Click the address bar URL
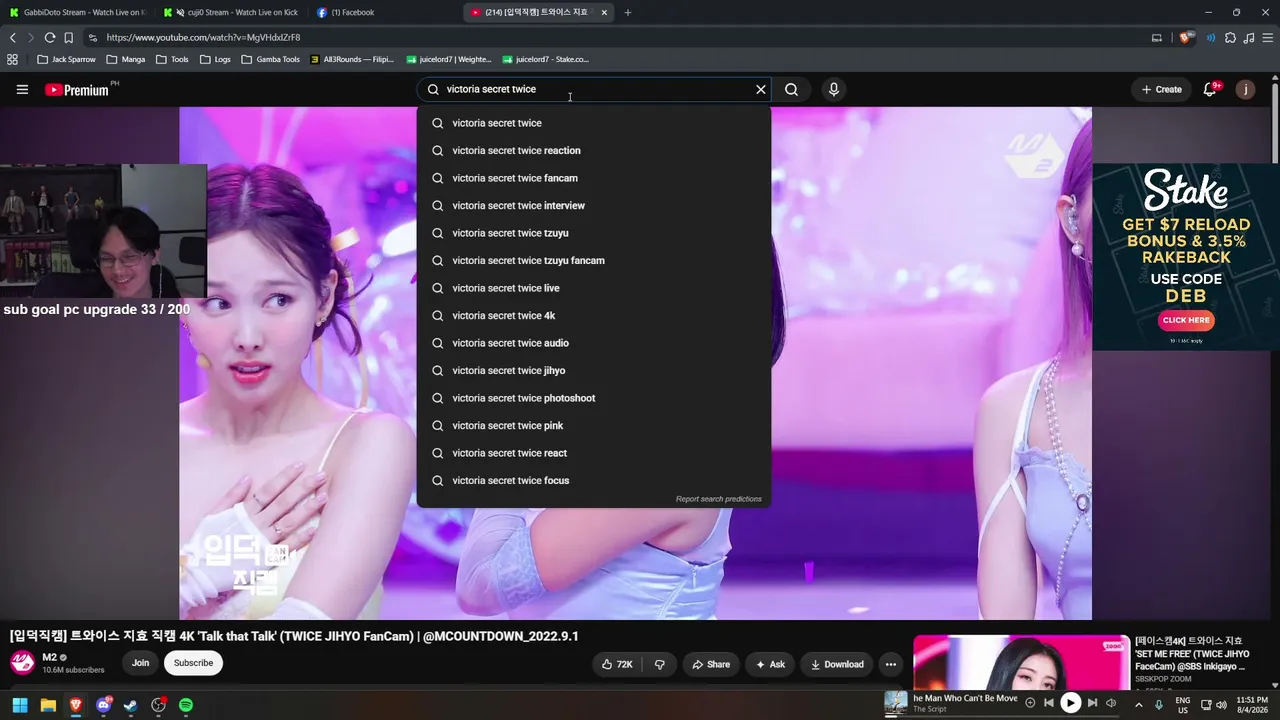The image size is (1280, 720). [204, 37]
